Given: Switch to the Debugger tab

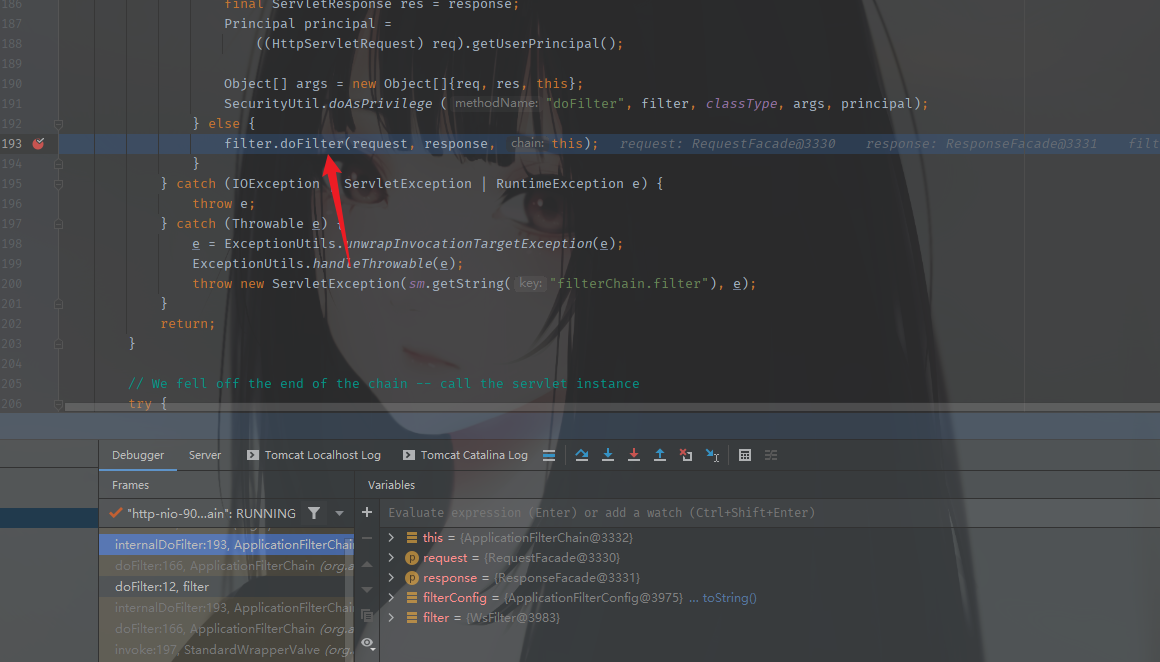Looking at the screenshot, I should pos(138,455).
